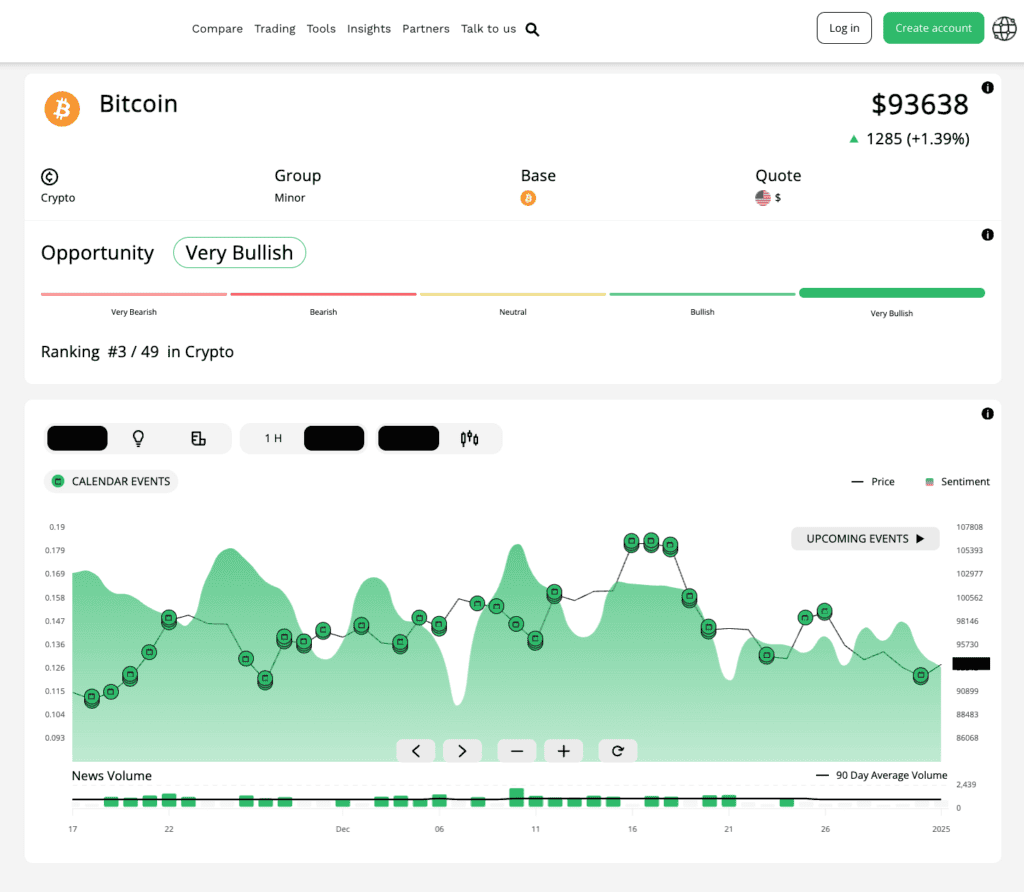Click the info icon in Opportunity section

point(987,235)
